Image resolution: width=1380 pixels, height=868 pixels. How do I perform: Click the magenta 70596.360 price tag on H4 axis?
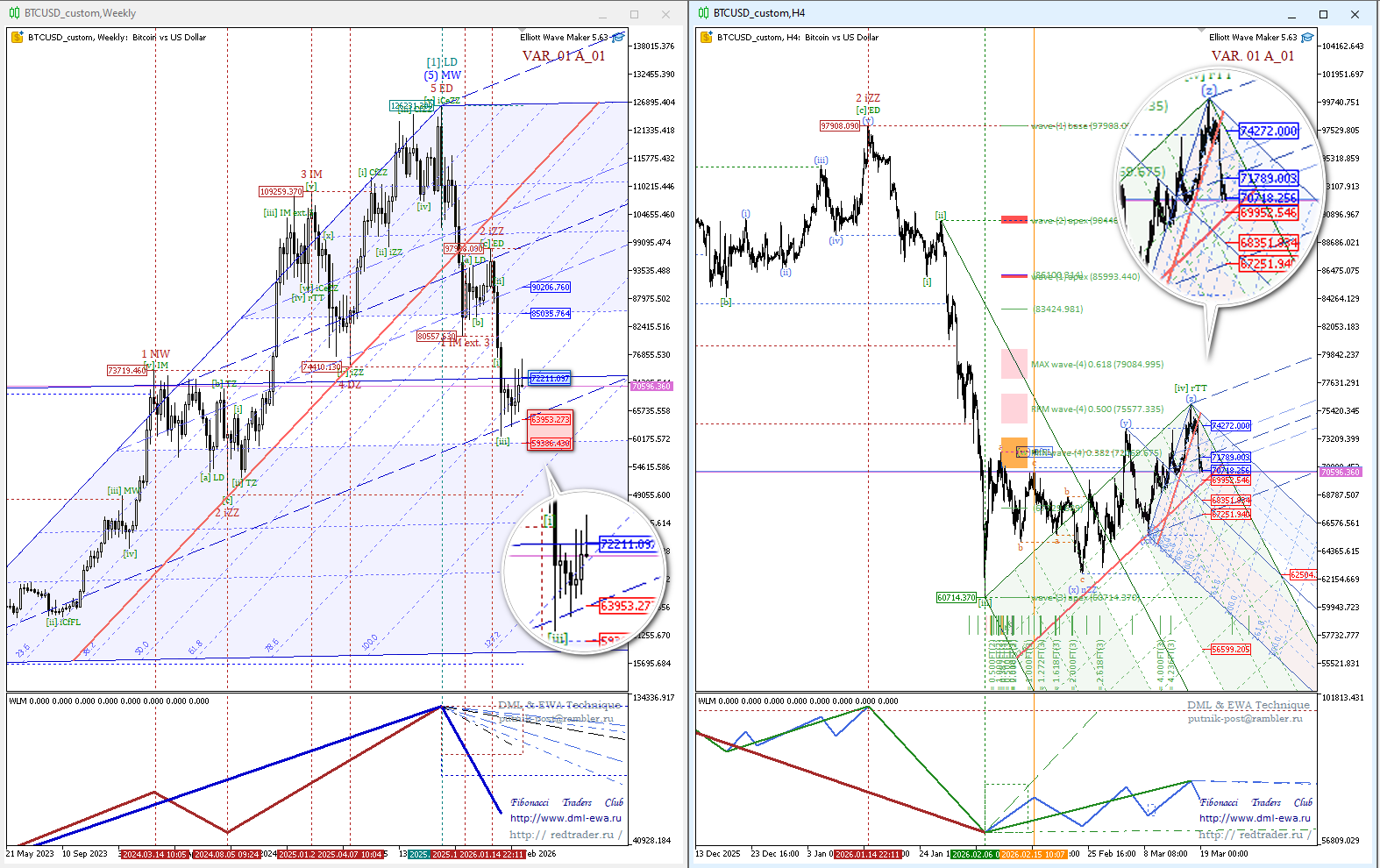(x=1340, y=472)
